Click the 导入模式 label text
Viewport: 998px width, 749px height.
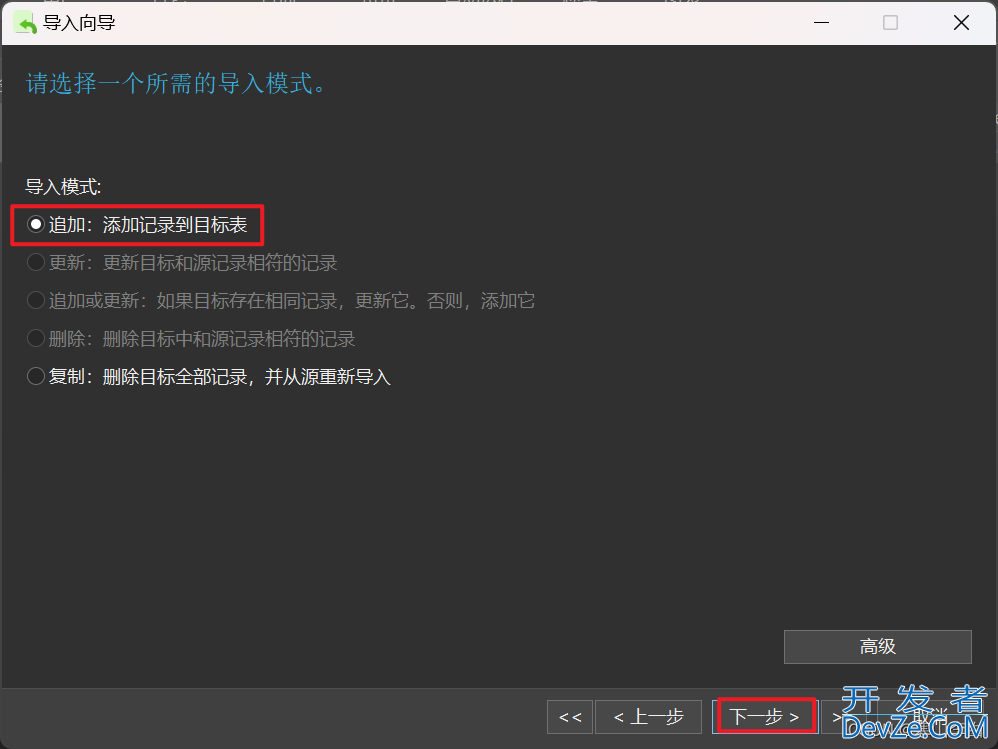click(63, 186)
